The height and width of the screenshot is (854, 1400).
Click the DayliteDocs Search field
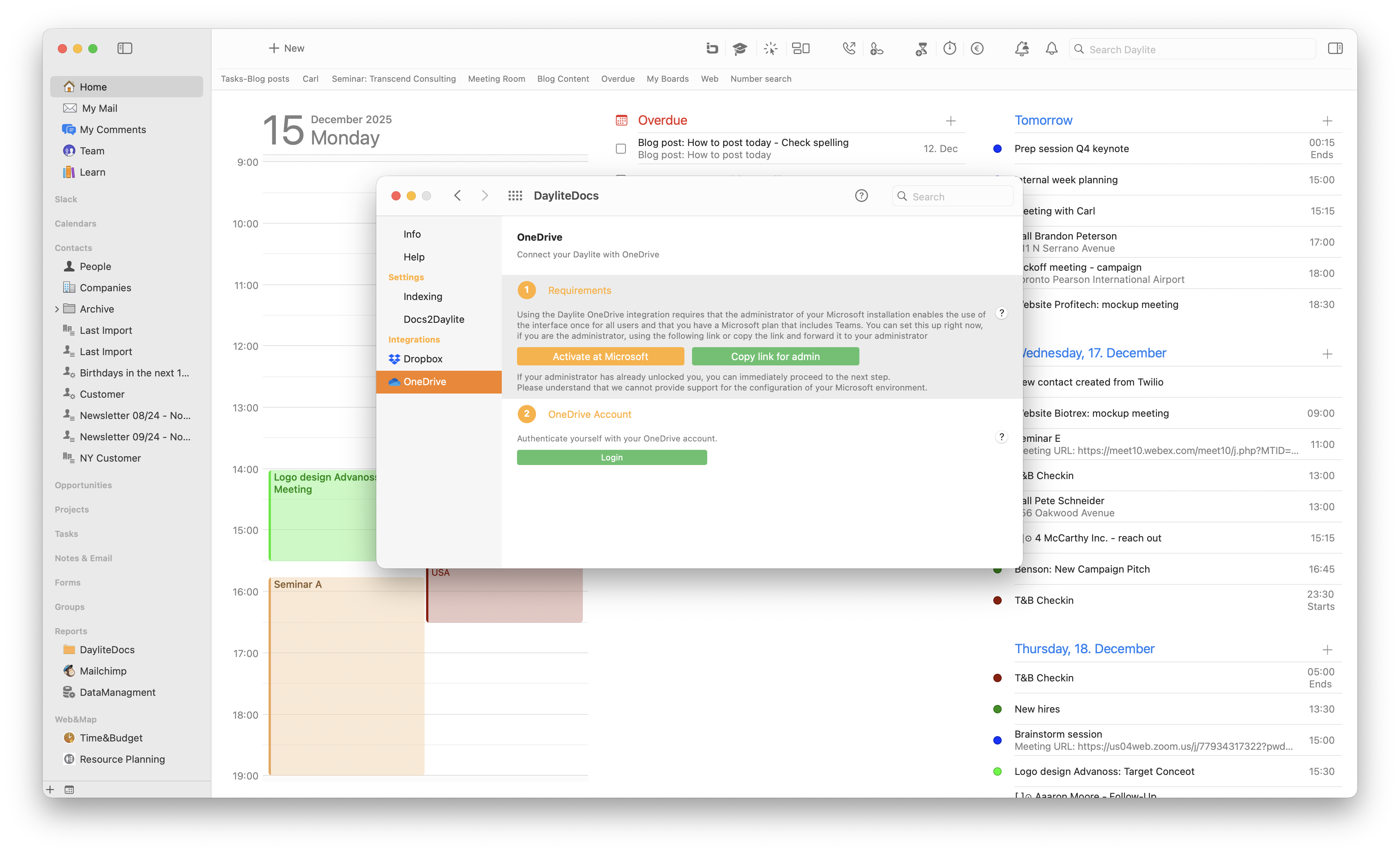[x=953, y=197]
